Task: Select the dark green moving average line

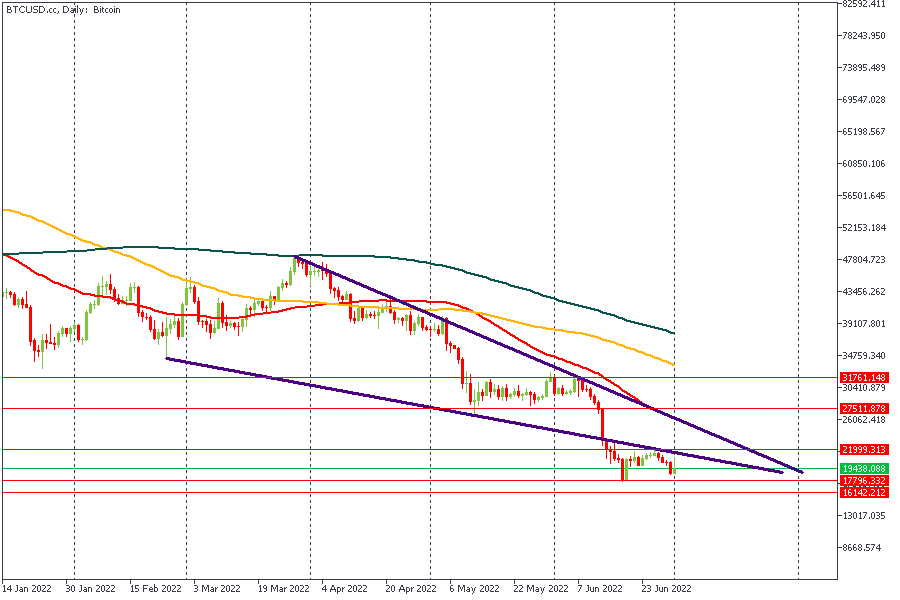Action: [500, 271]
